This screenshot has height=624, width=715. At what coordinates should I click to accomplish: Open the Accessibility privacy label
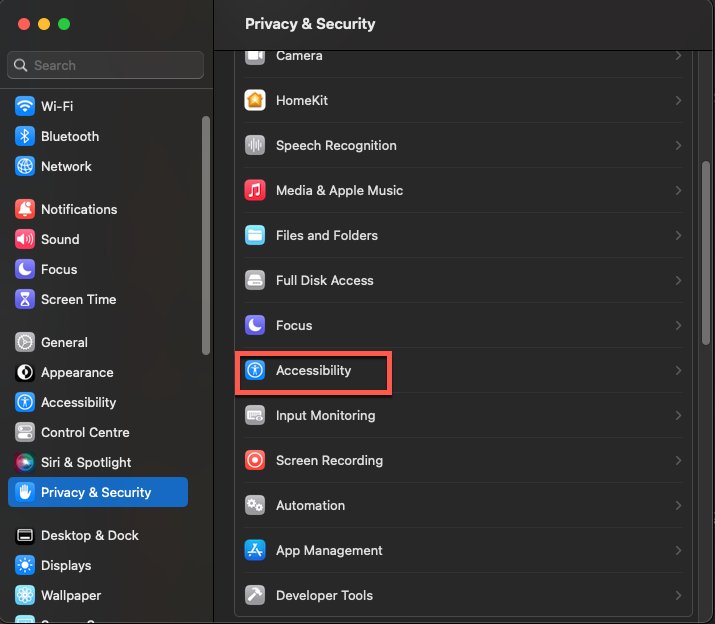click(x=313, y=370)
